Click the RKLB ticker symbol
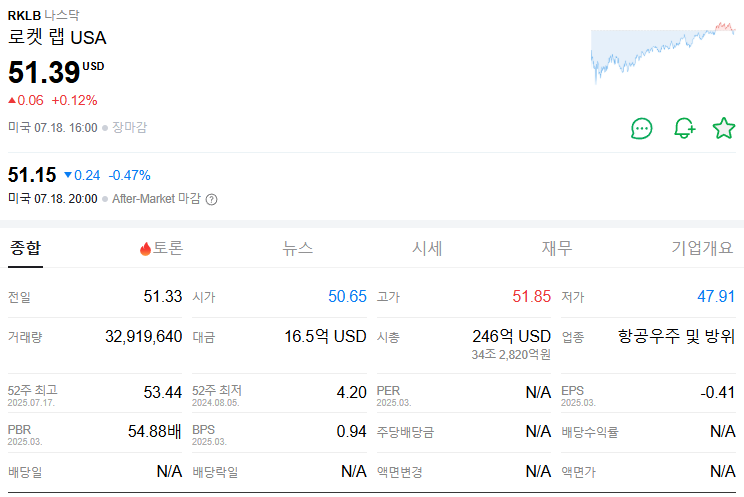744x497 pixels. [x=24, y=16]
